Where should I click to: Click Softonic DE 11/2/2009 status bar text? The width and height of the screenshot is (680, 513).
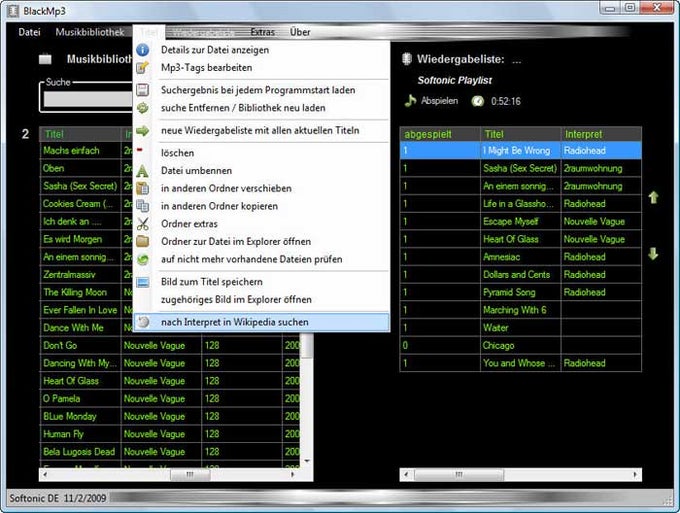click(58, 498)
